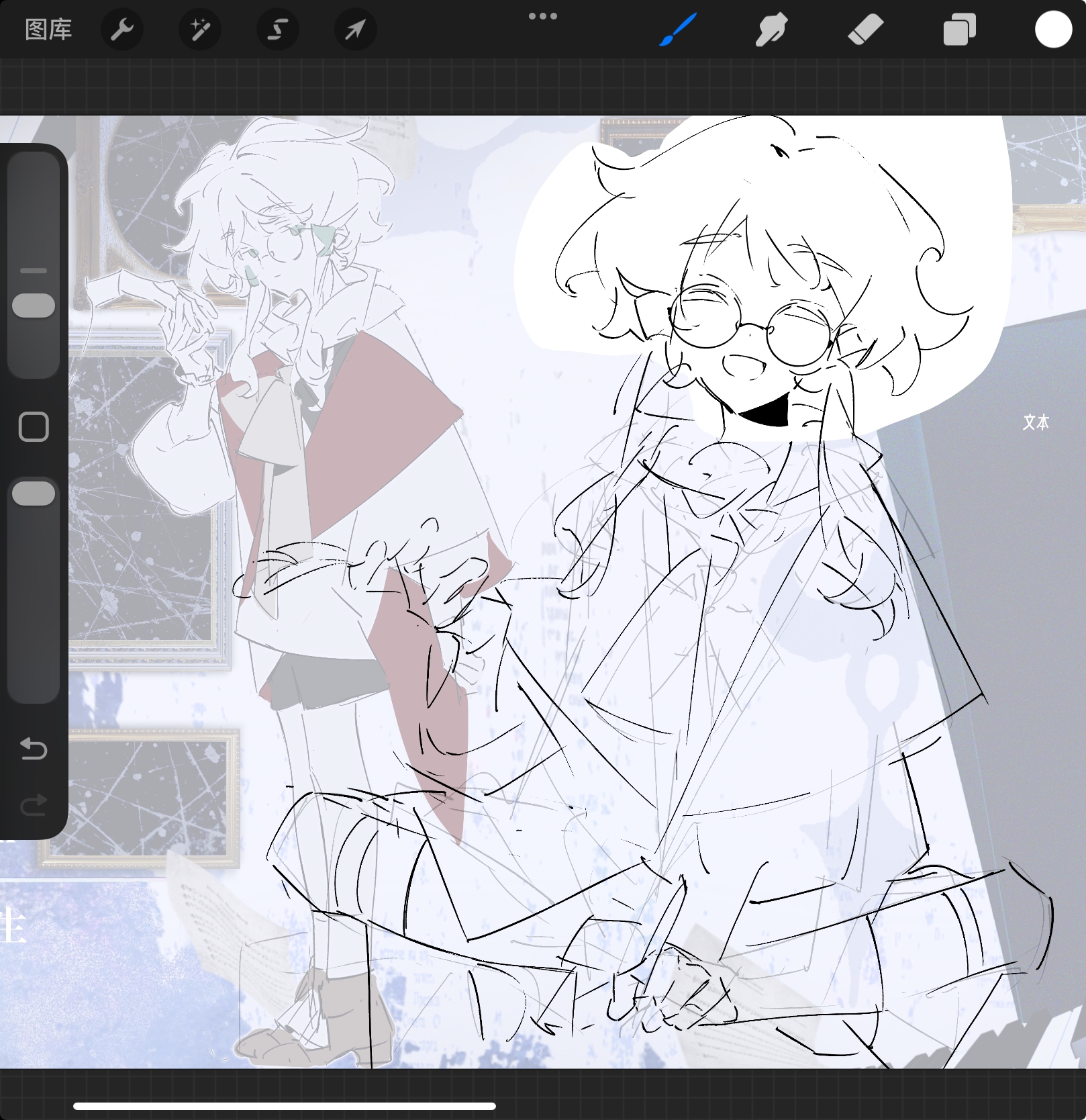The height and width of the screenshot is (1120, 1086).
Task: Open the white color swatch picker
Action: [1052, 30]
